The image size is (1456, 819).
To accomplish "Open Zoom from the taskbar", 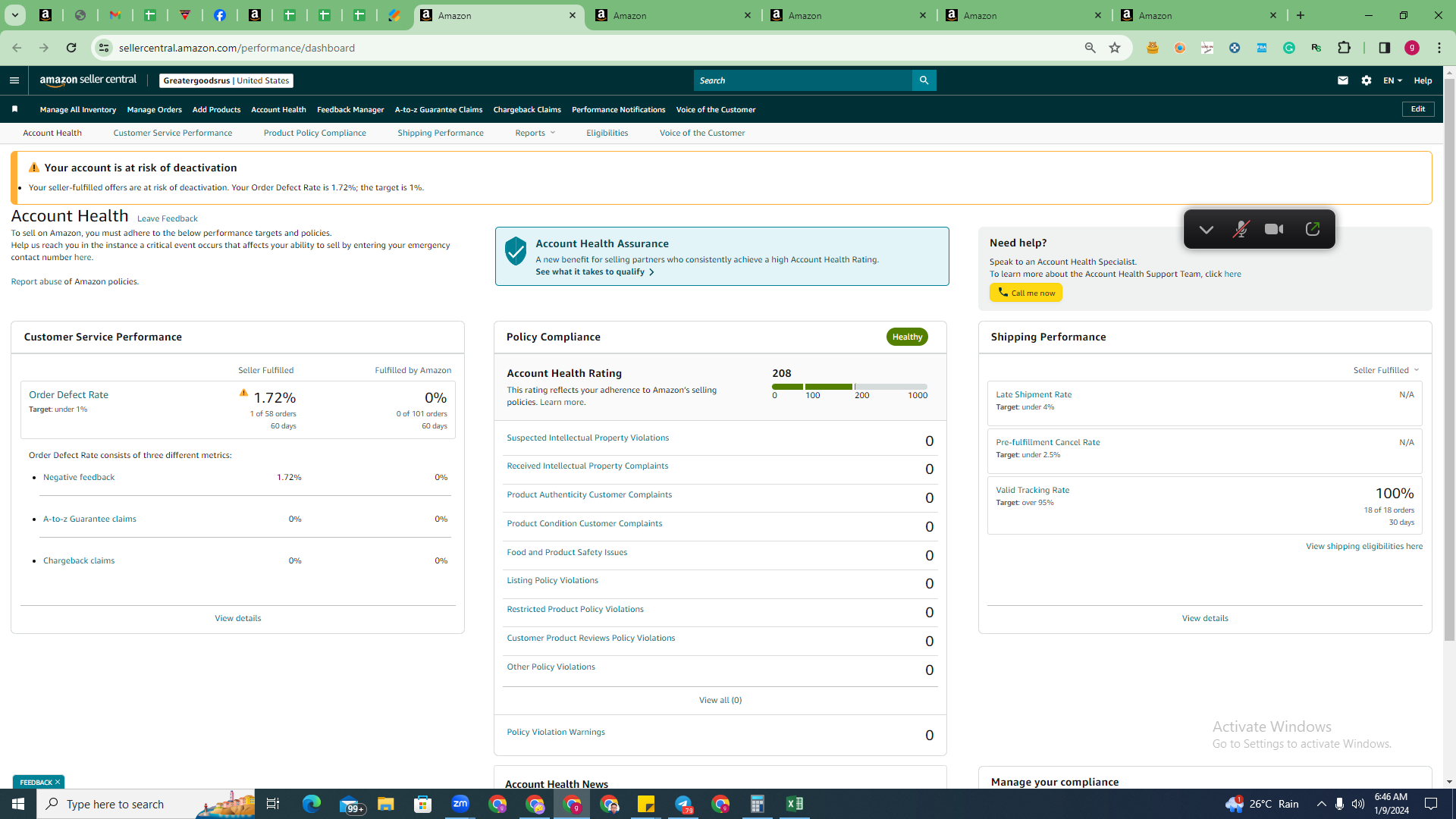I will [x=460, y=804].
